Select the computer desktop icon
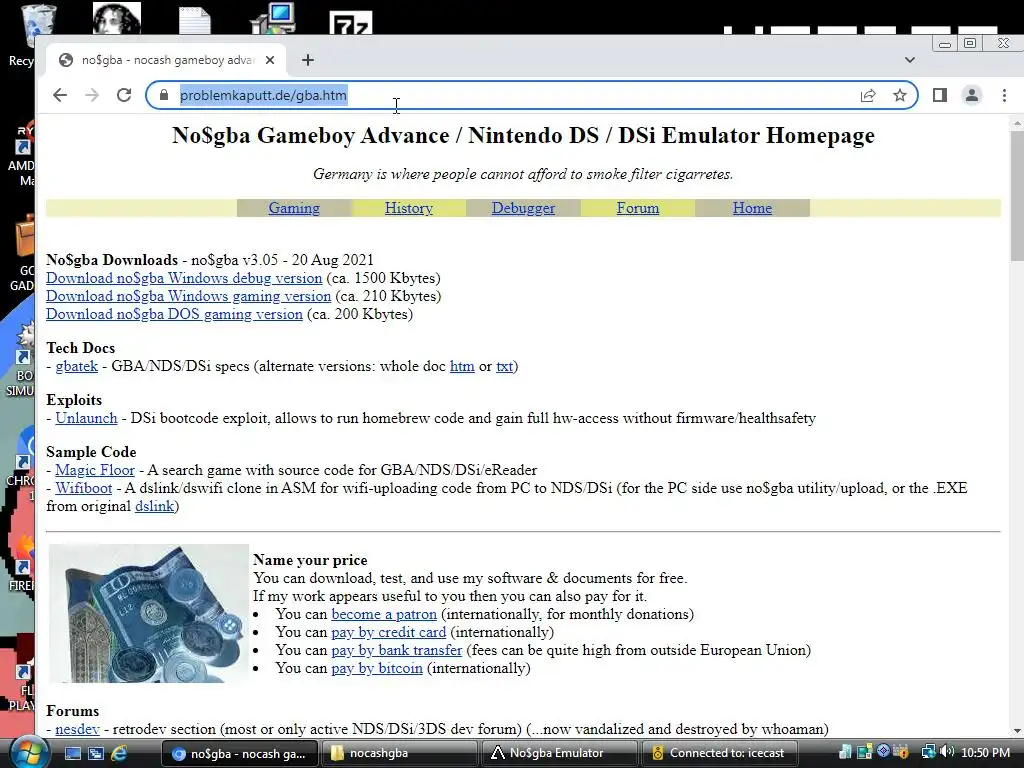Viewport: 1024px width, 768px height. pos(274,18)
